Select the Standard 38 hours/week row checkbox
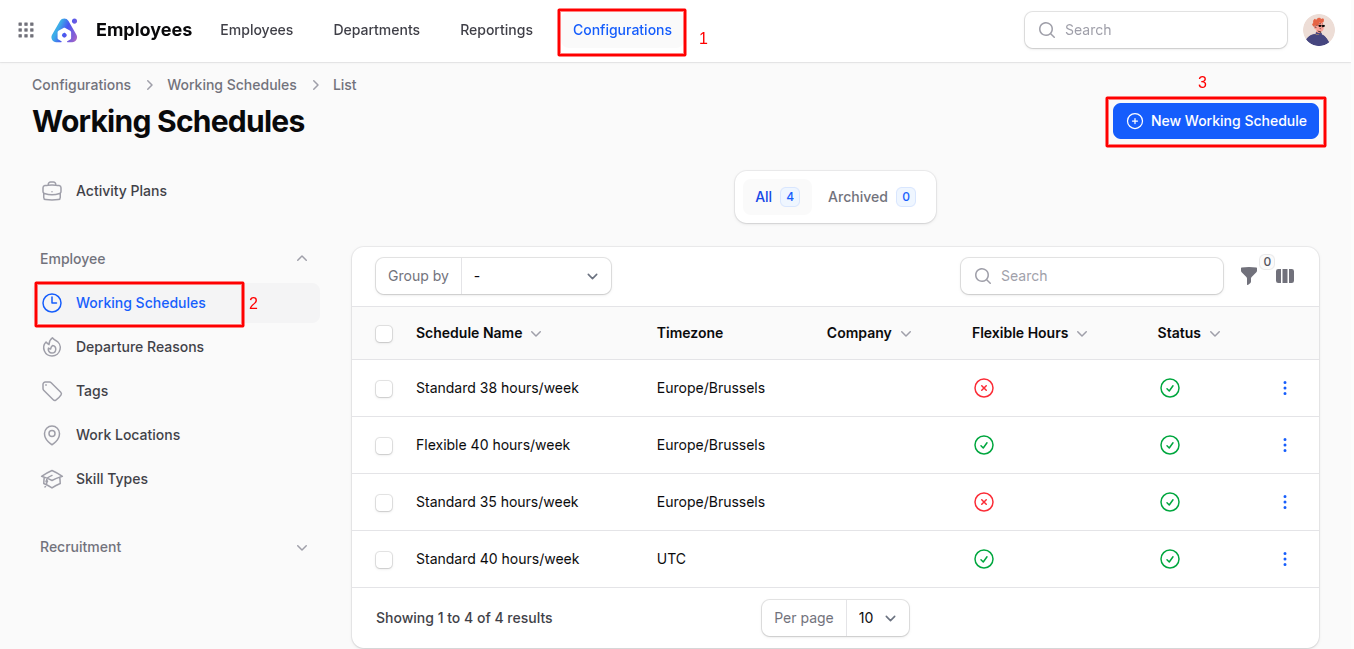Viewport: 1354px width, 649px height. pos(384,389)
